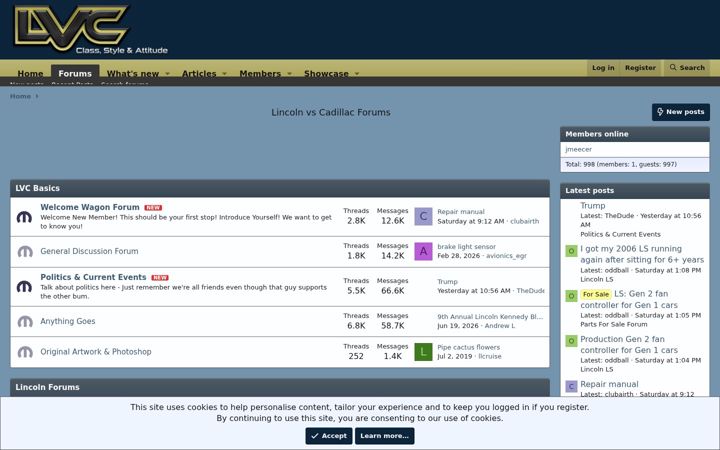The image size is (720, 450).
Task: Expand Articles menu arrow
Action: (225, 73)
